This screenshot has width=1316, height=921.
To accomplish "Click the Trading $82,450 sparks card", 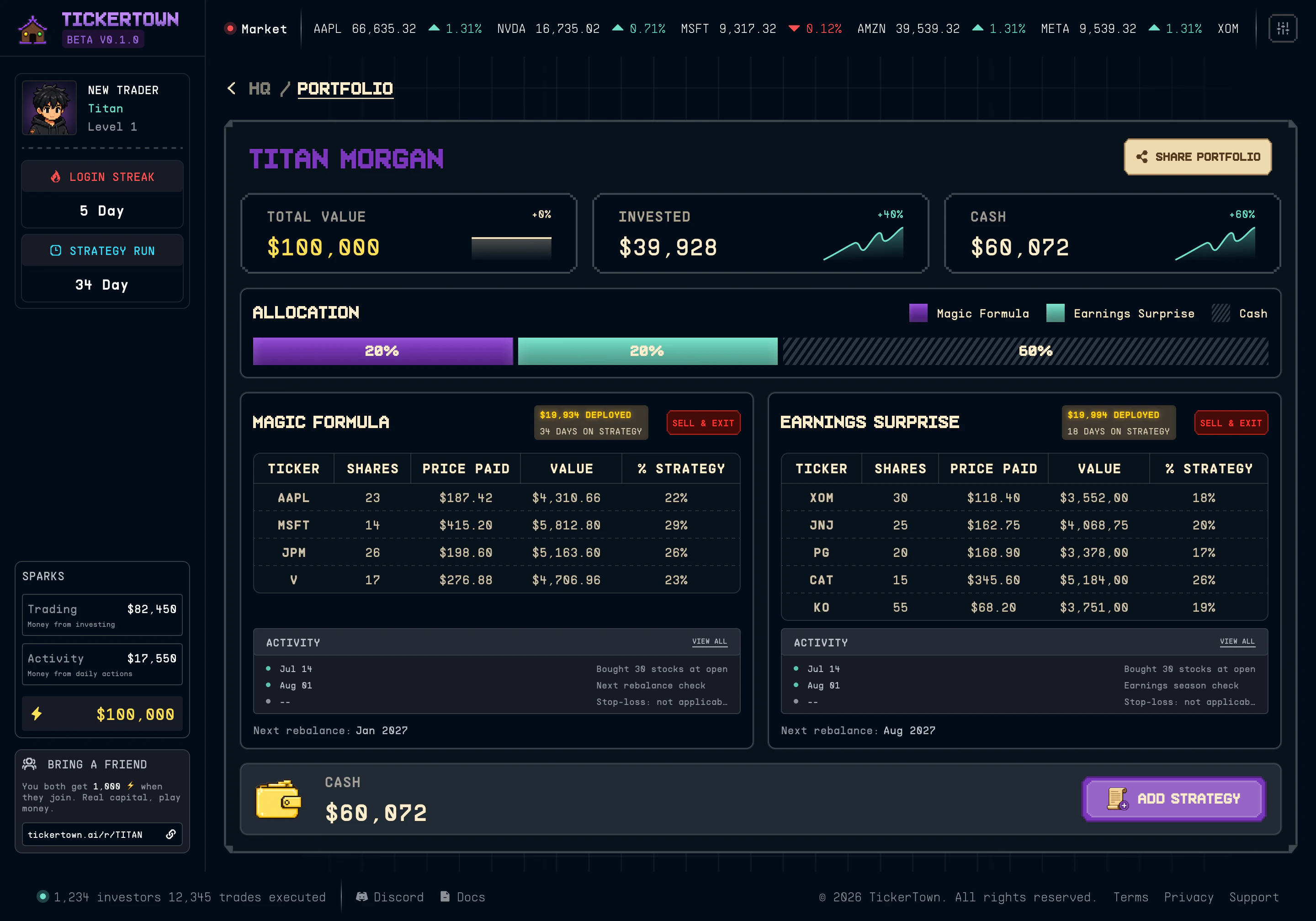I will point(102,615).
